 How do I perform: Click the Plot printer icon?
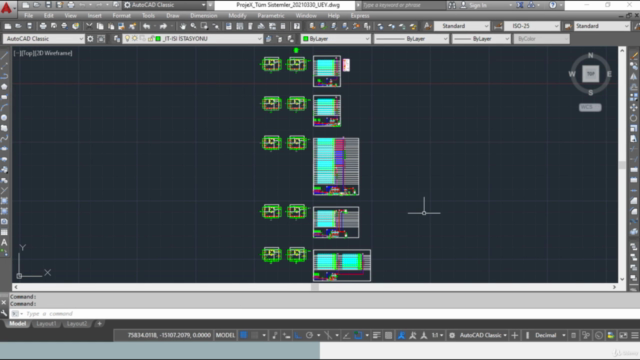tap(43, 26)
